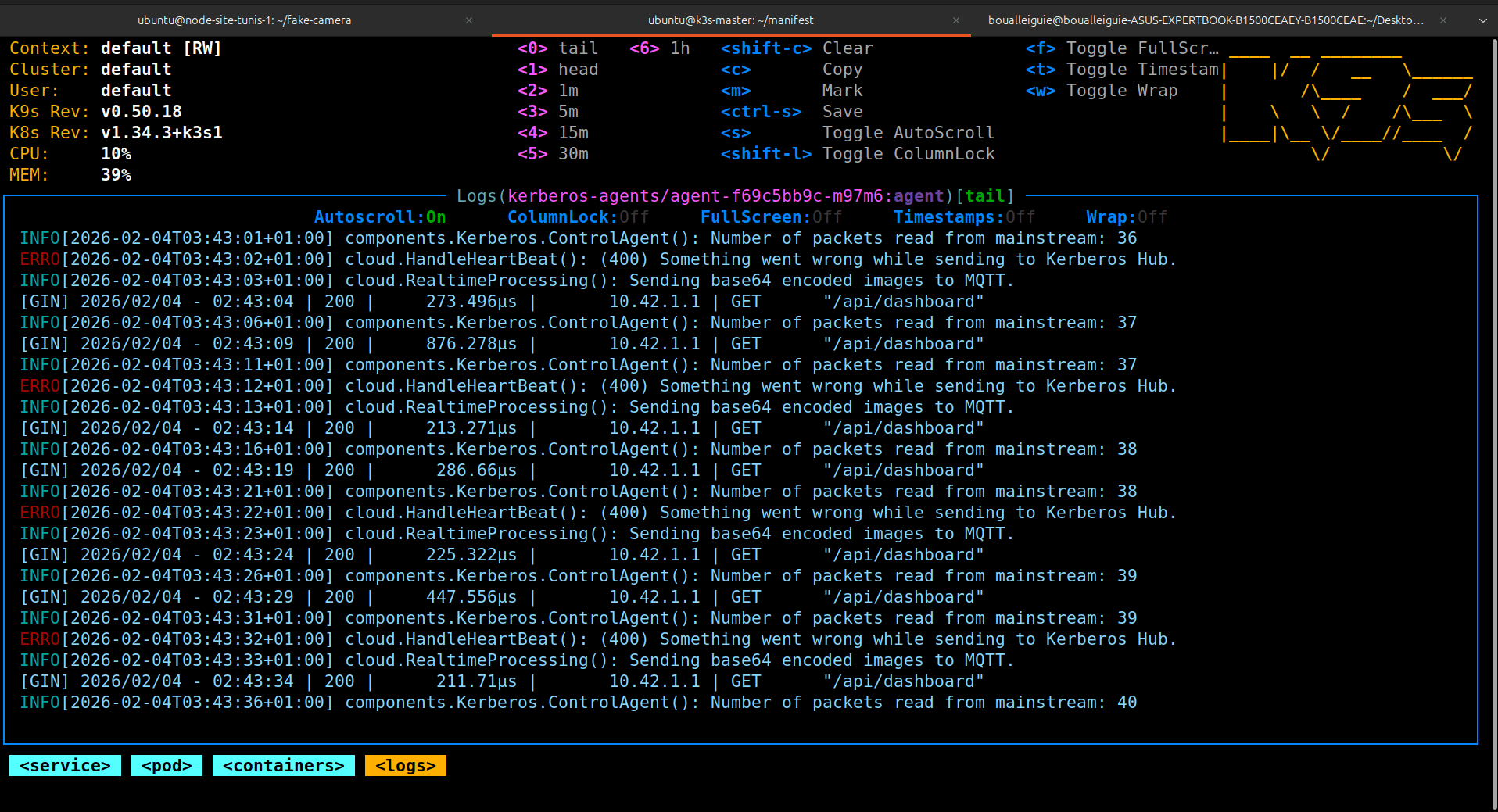Go to the <containers> breadcrumb
This screenshot has width=1498, height=812.
click(x=283, y=766)
